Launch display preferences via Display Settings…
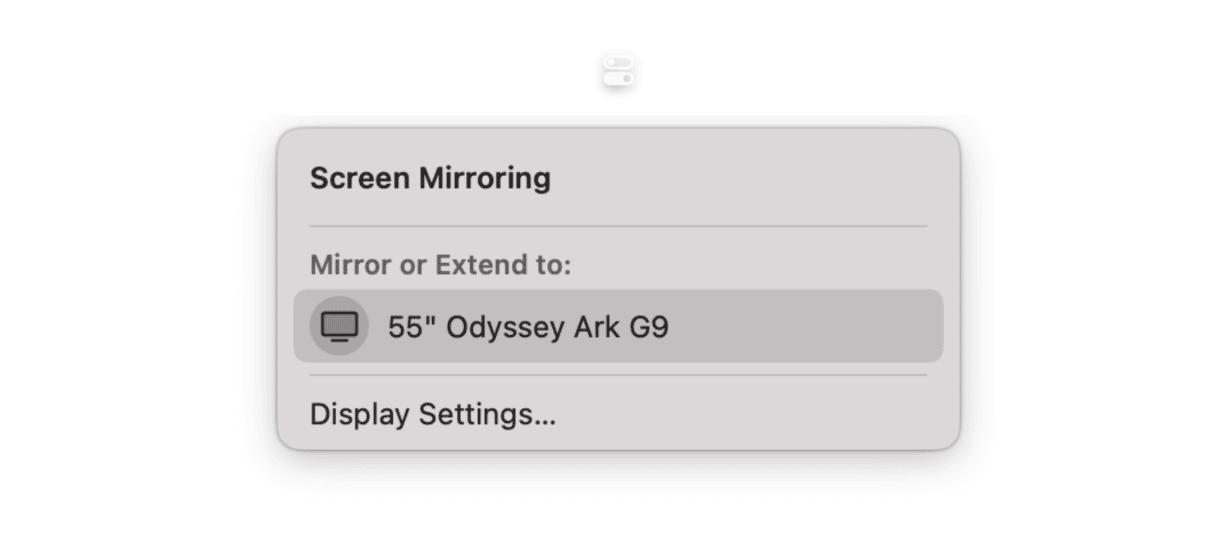1216x555 pixels. 433,414
